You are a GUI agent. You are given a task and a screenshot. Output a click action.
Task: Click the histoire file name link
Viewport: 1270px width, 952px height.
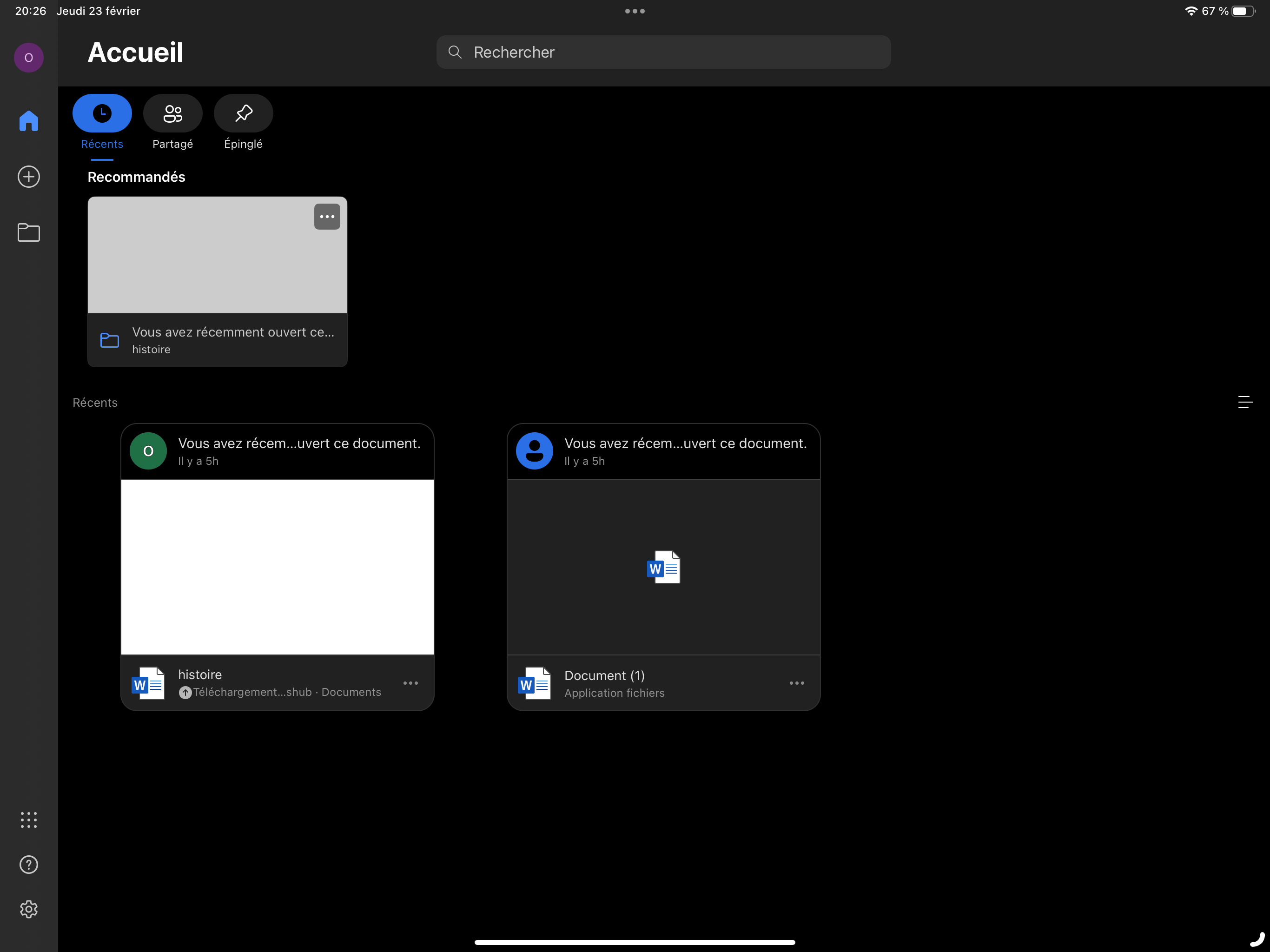[x=200, y=674]
